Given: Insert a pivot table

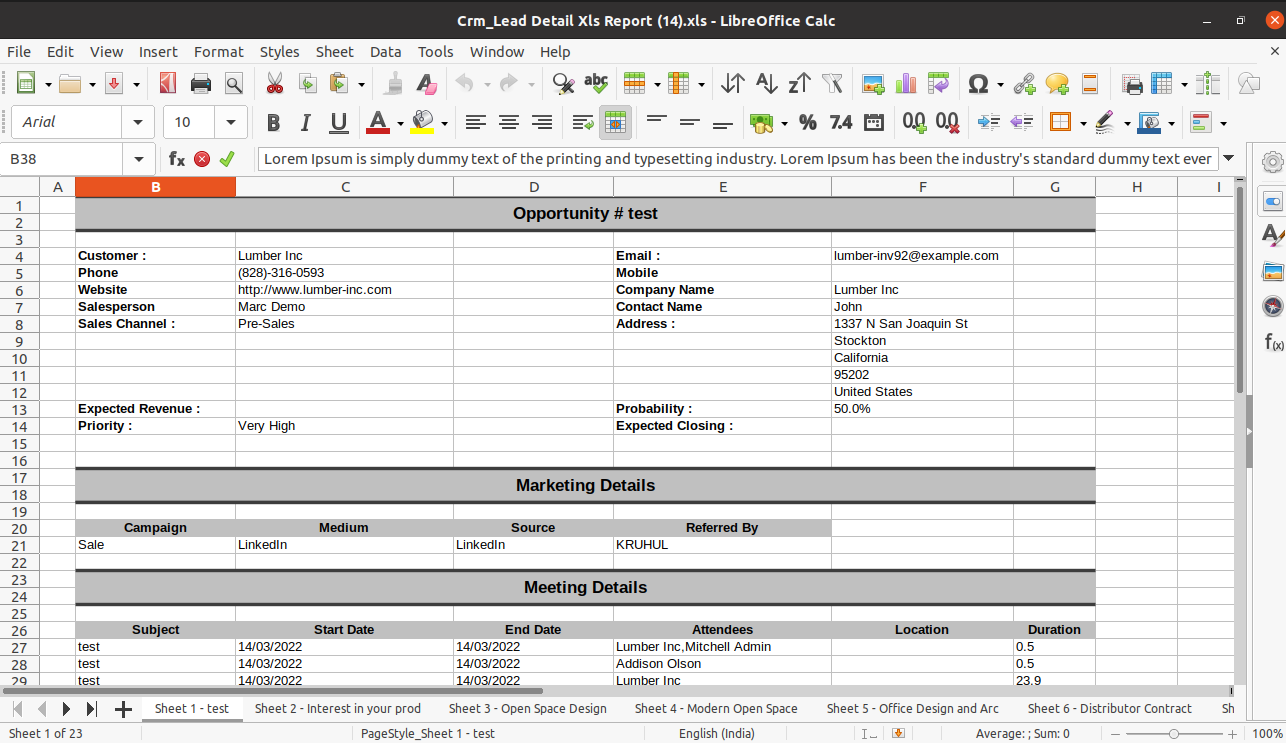Looking at the screenshot, I should click(938, 84).
